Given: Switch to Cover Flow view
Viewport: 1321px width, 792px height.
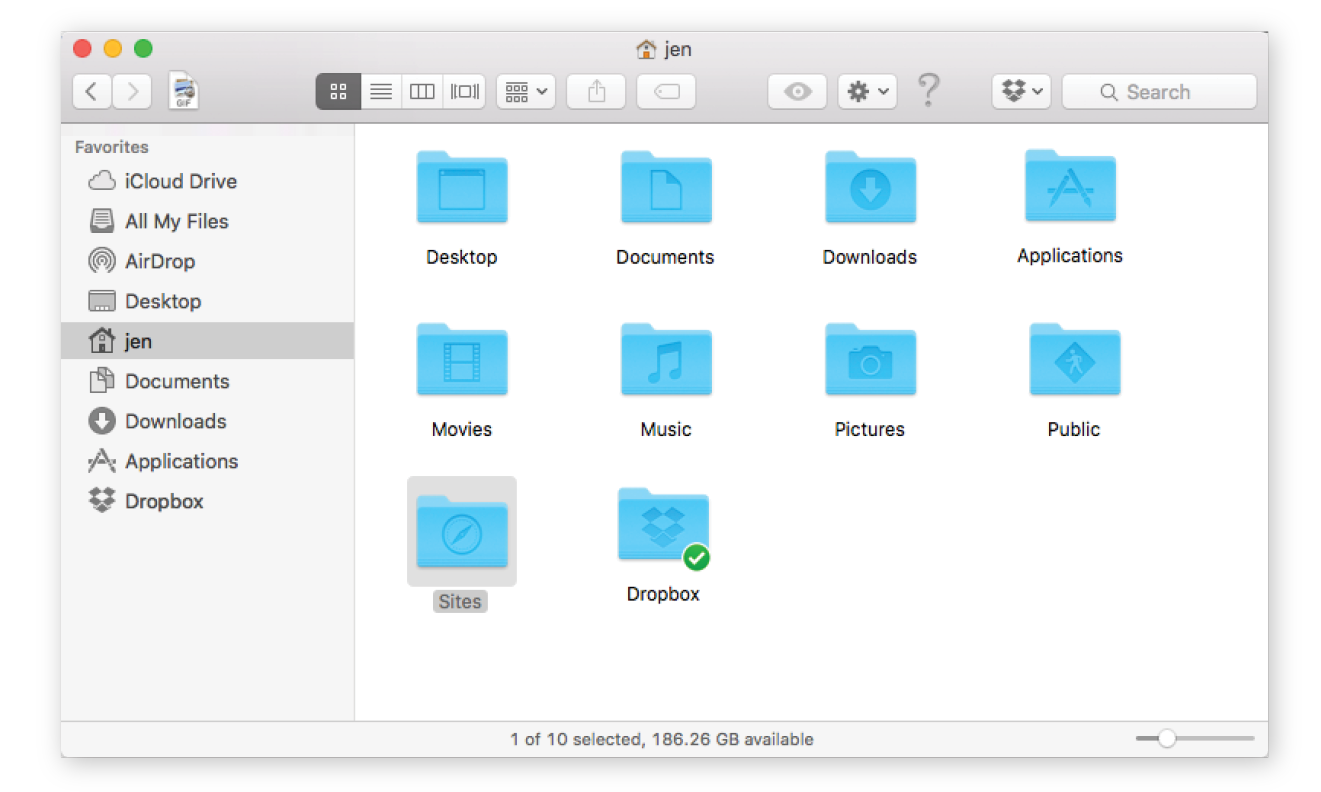Looking at the screenshot, I should point(464,92).
